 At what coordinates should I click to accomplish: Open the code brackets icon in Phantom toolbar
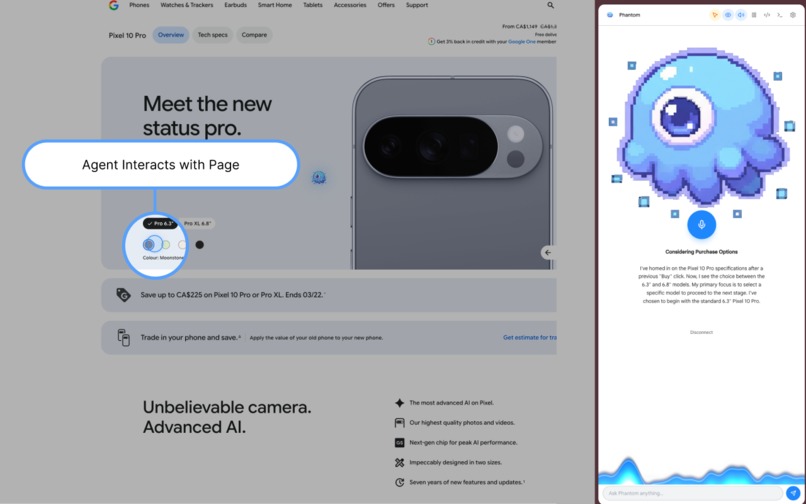coord(767,15)
